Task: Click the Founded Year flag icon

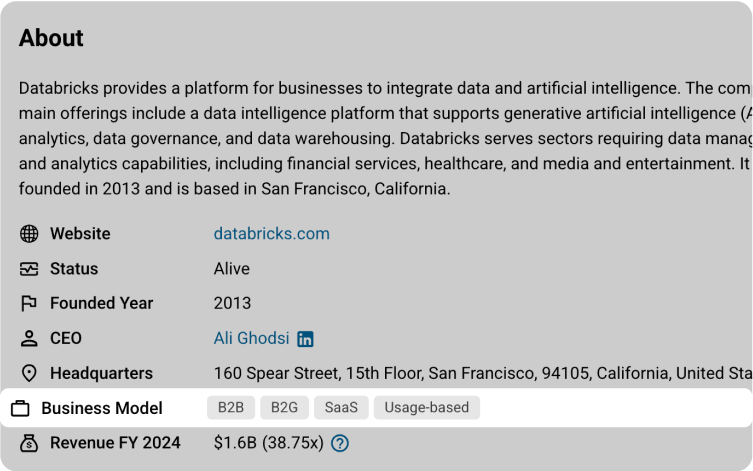Action: click(29, 303)
